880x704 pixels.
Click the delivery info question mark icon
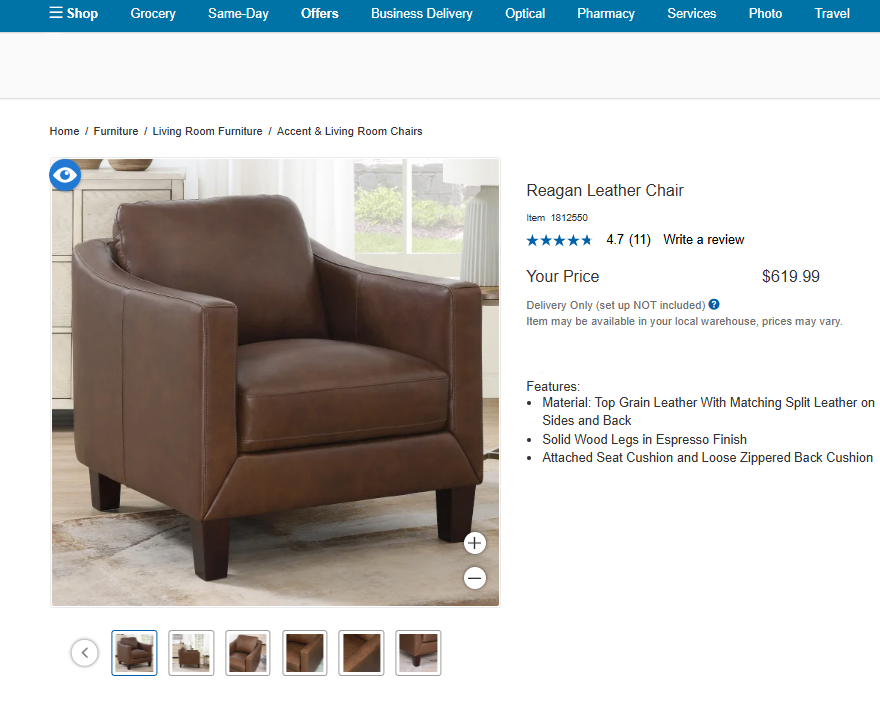(714, 304)
